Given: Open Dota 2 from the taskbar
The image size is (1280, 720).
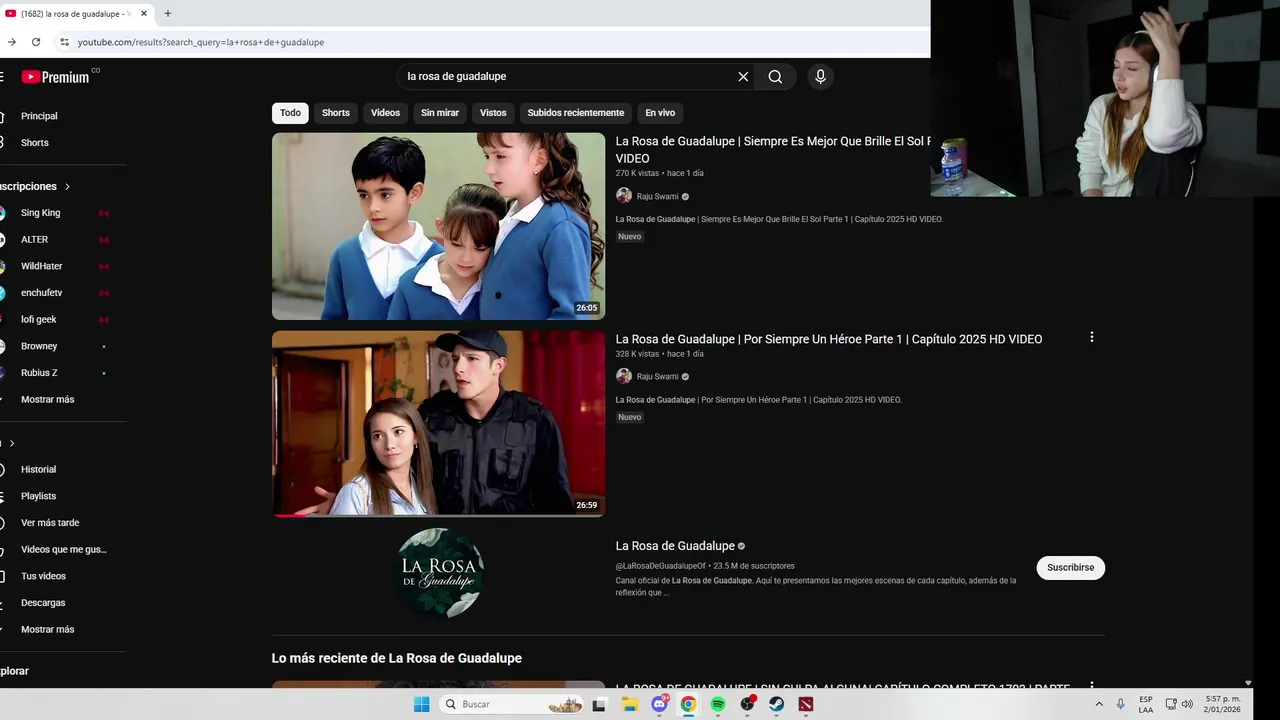Looking at the screenshot, I should click(806, 704).
